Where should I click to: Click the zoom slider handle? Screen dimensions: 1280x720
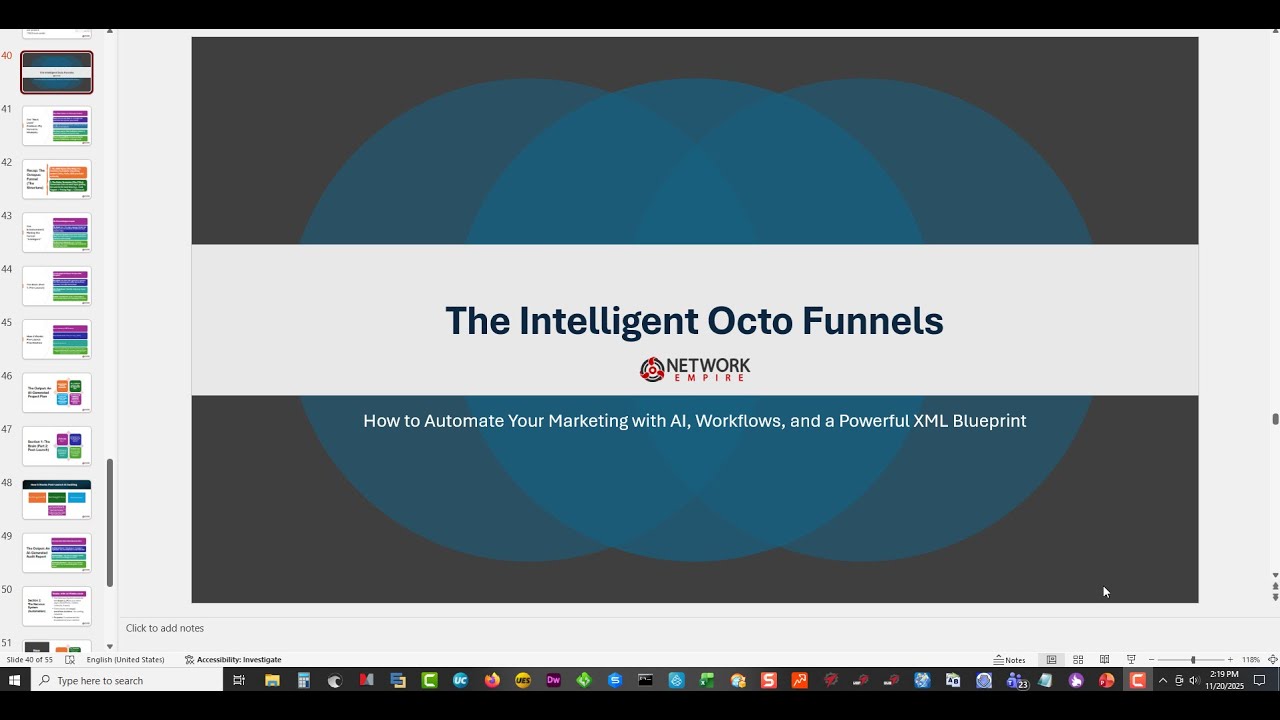1192,660
